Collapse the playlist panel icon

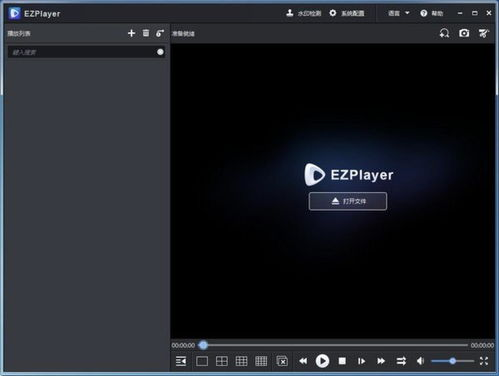tap(181, 361)
